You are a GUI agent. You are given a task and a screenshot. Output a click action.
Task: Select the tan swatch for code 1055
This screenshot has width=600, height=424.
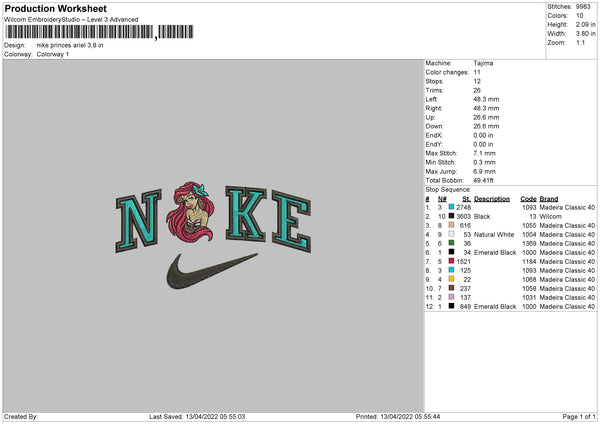(451, 225)
